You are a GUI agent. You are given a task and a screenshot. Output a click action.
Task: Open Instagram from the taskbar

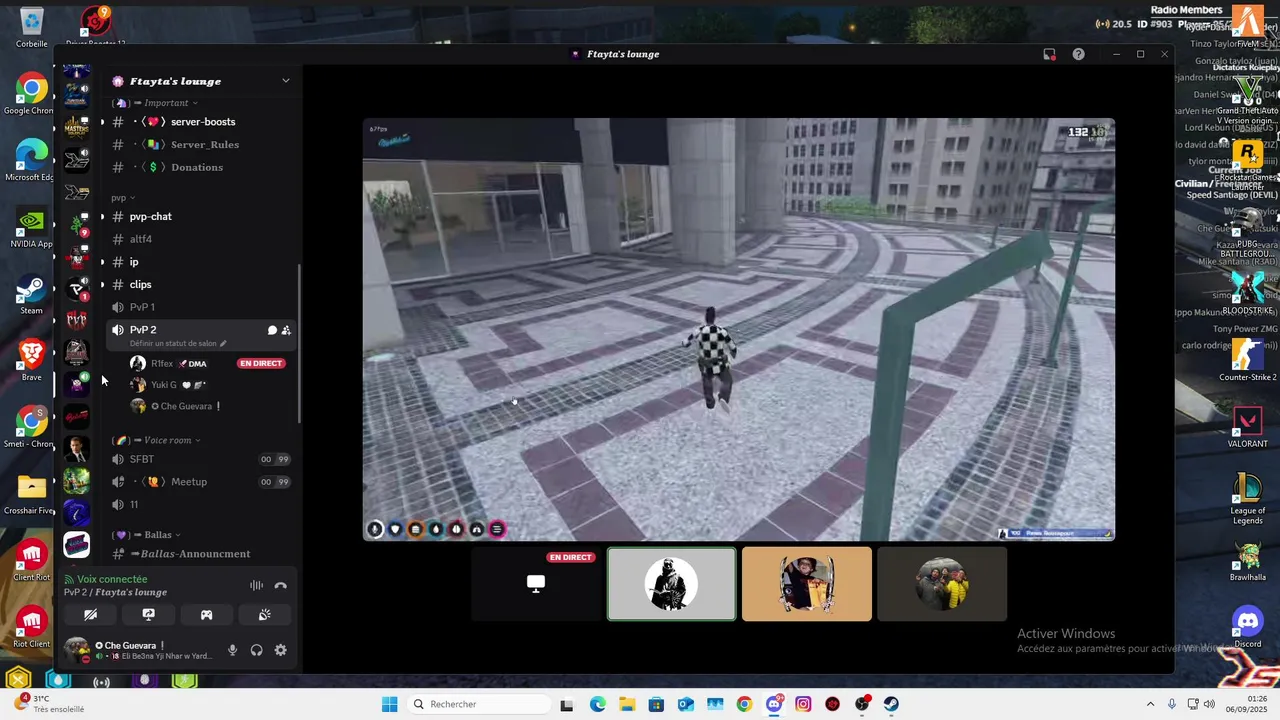(x=803, y=704)
